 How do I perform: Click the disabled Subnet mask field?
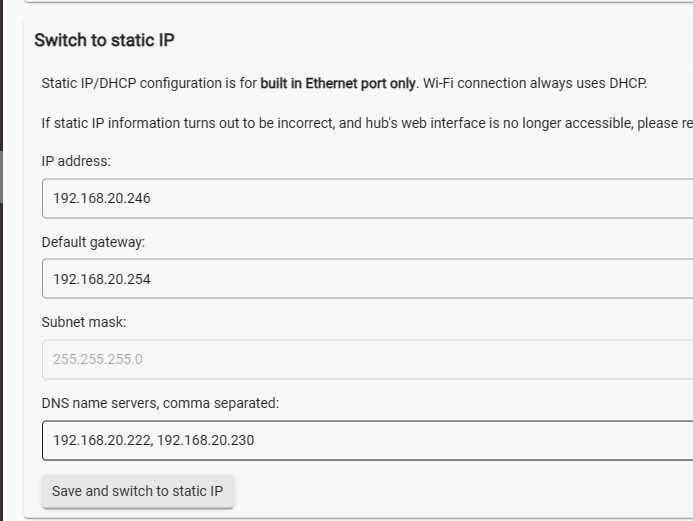coord(367,359)
